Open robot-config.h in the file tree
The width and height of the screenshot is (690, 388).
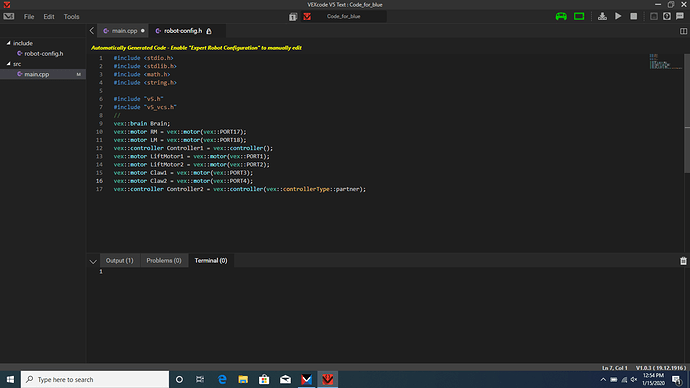pyautogui.click(x=44, y=54)
